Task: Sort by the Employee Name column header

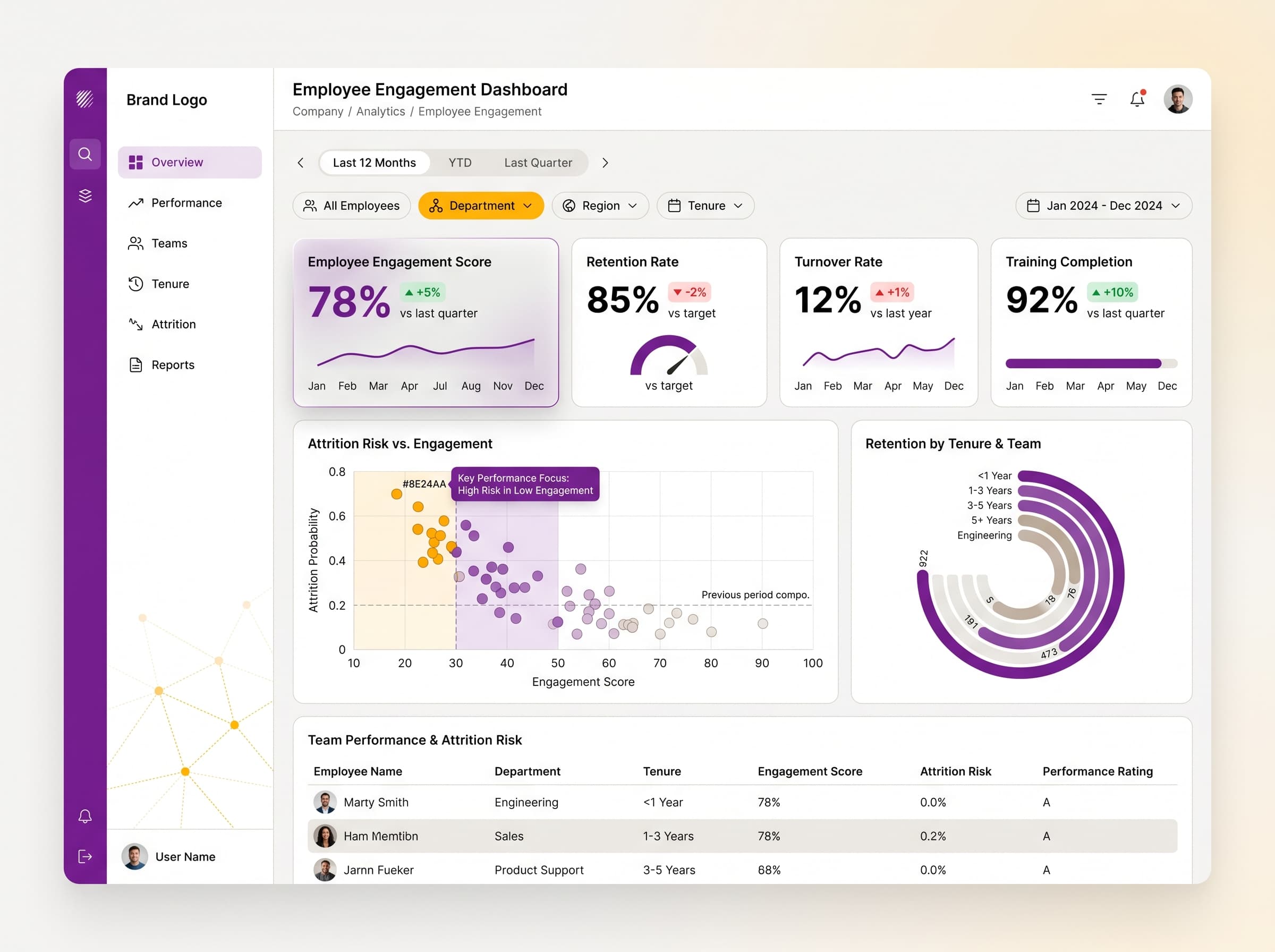Action: point(358,771)
